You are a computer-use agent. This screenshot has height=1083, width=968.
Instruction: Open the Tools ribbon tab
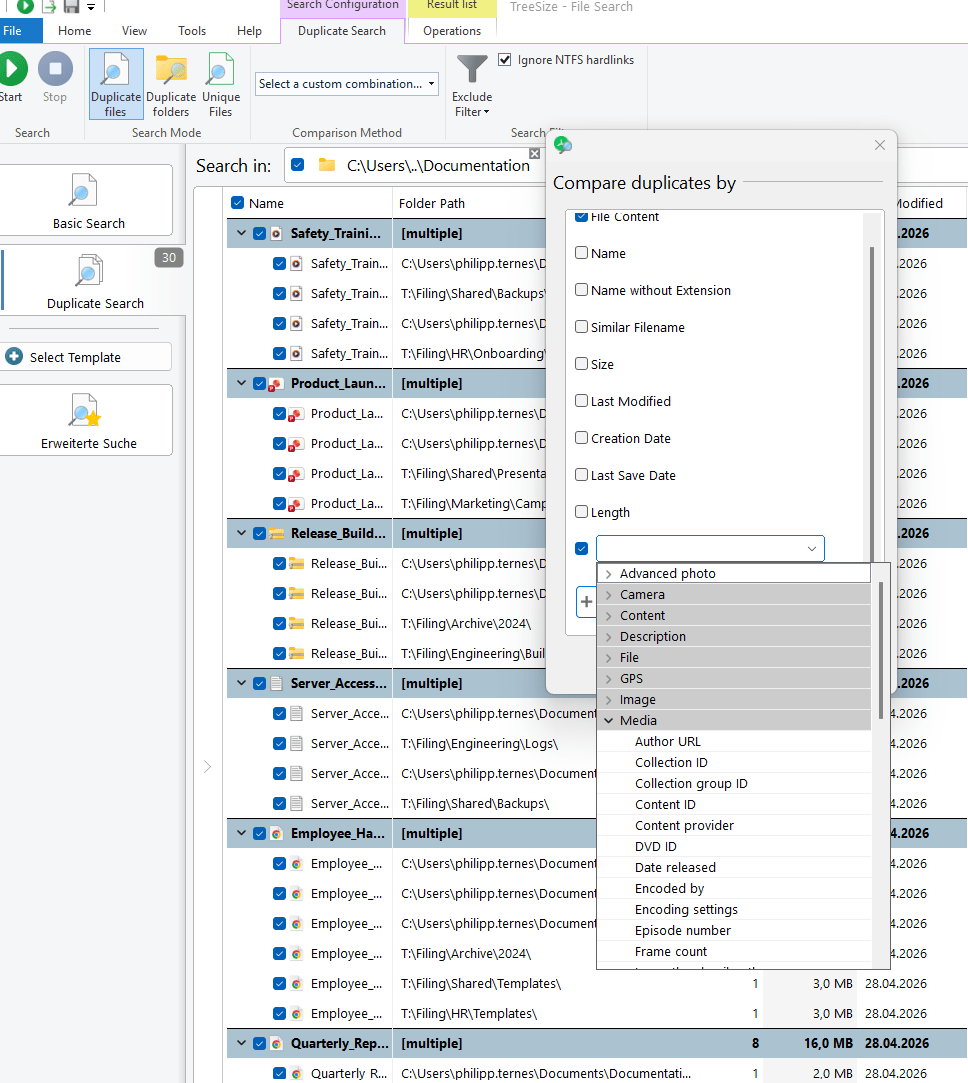[192, 31]
